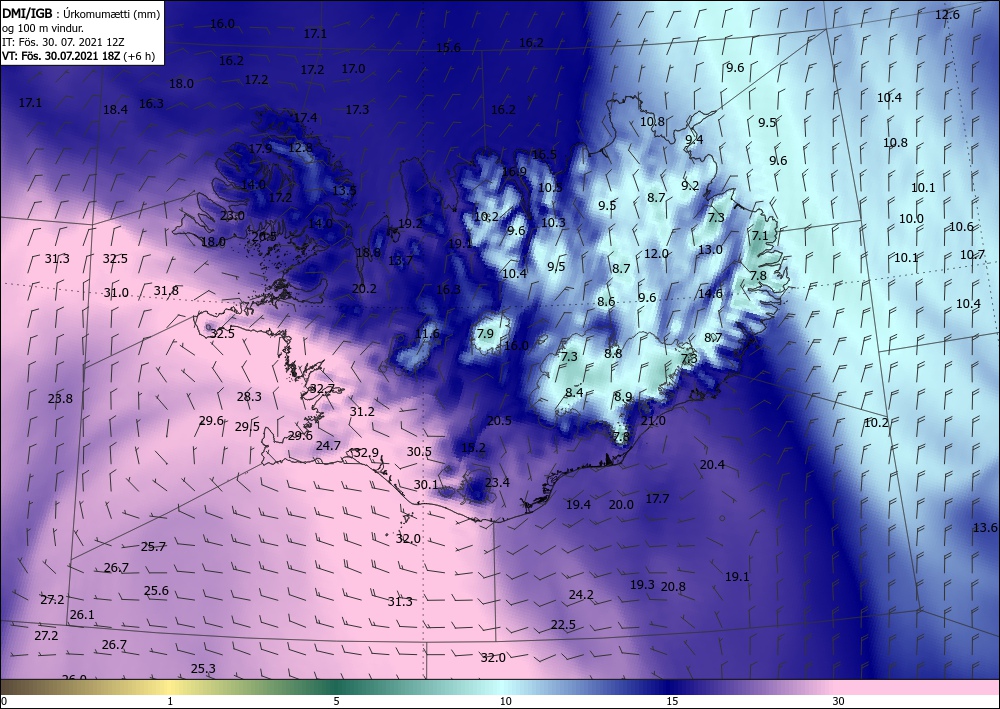Click the 5 tick label on color scale

[x=336, y=701]
